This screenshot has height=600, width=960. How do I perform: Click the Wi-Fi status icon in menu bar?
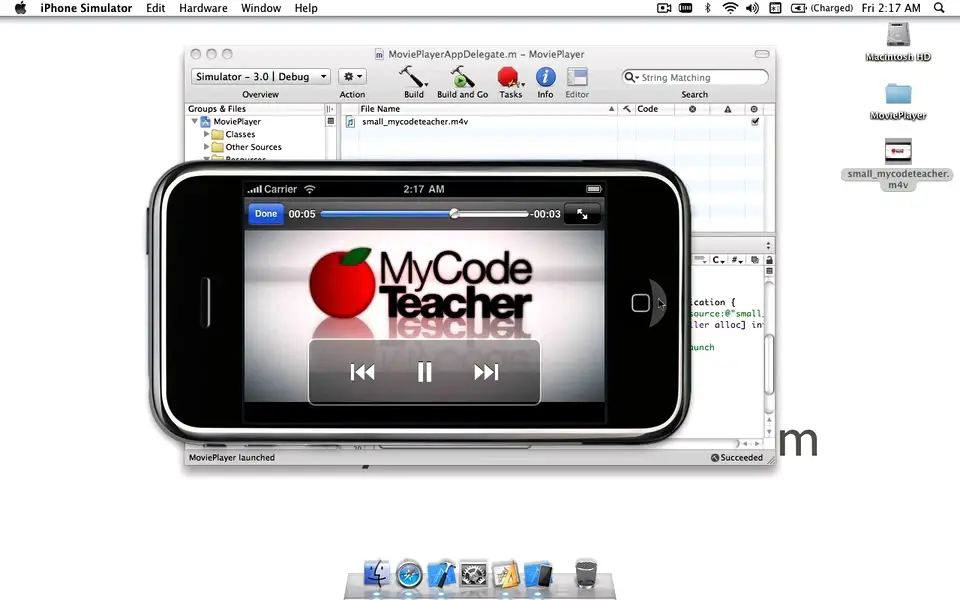[x=730, y=8]
